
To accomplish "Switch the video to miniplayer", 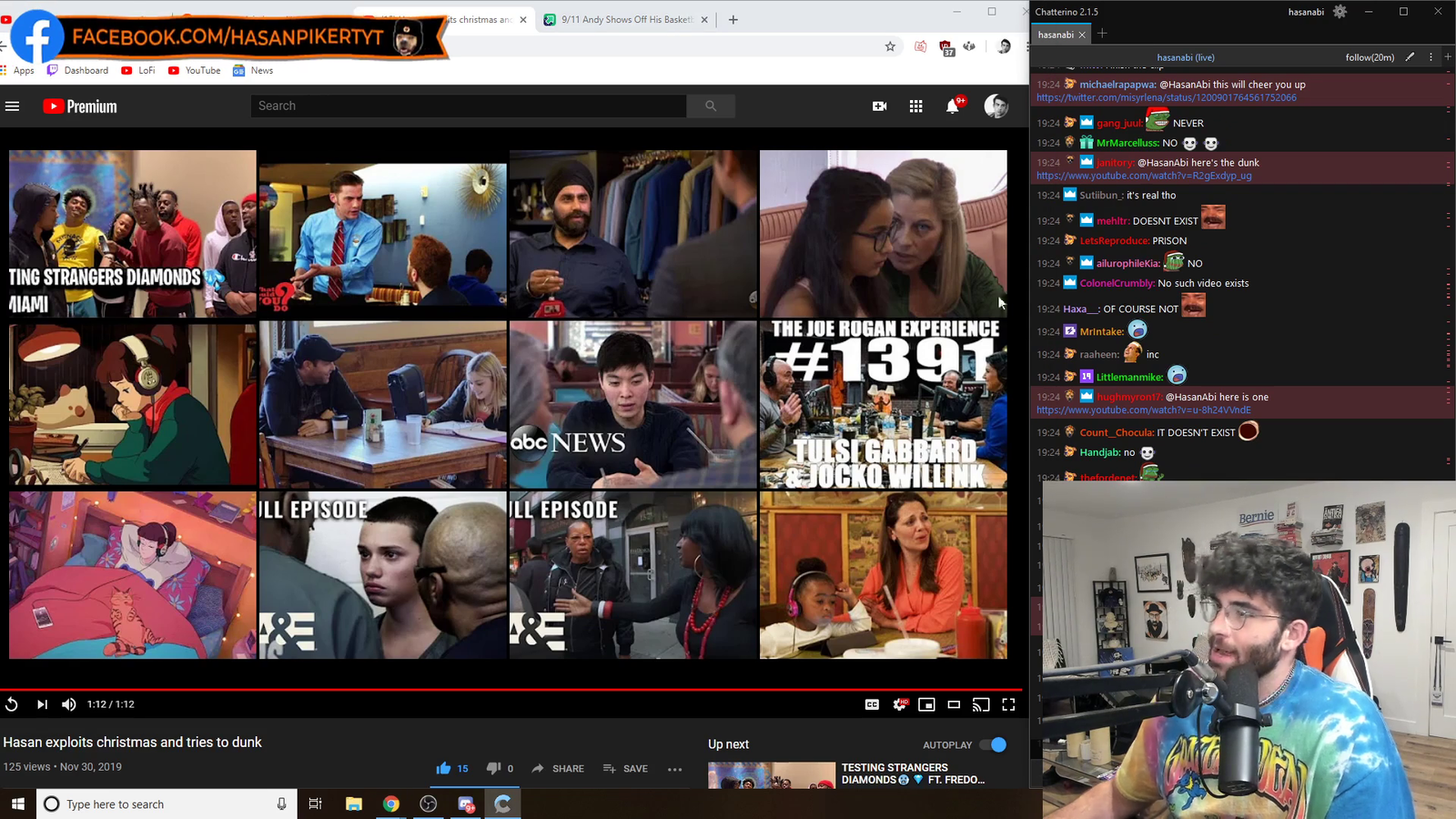I will 926,704.
